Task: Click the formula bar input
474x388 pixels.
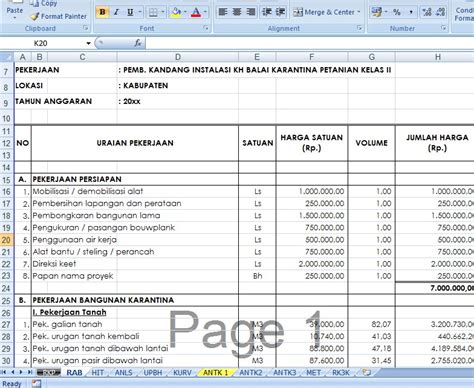Action: (x=309, y=43)
